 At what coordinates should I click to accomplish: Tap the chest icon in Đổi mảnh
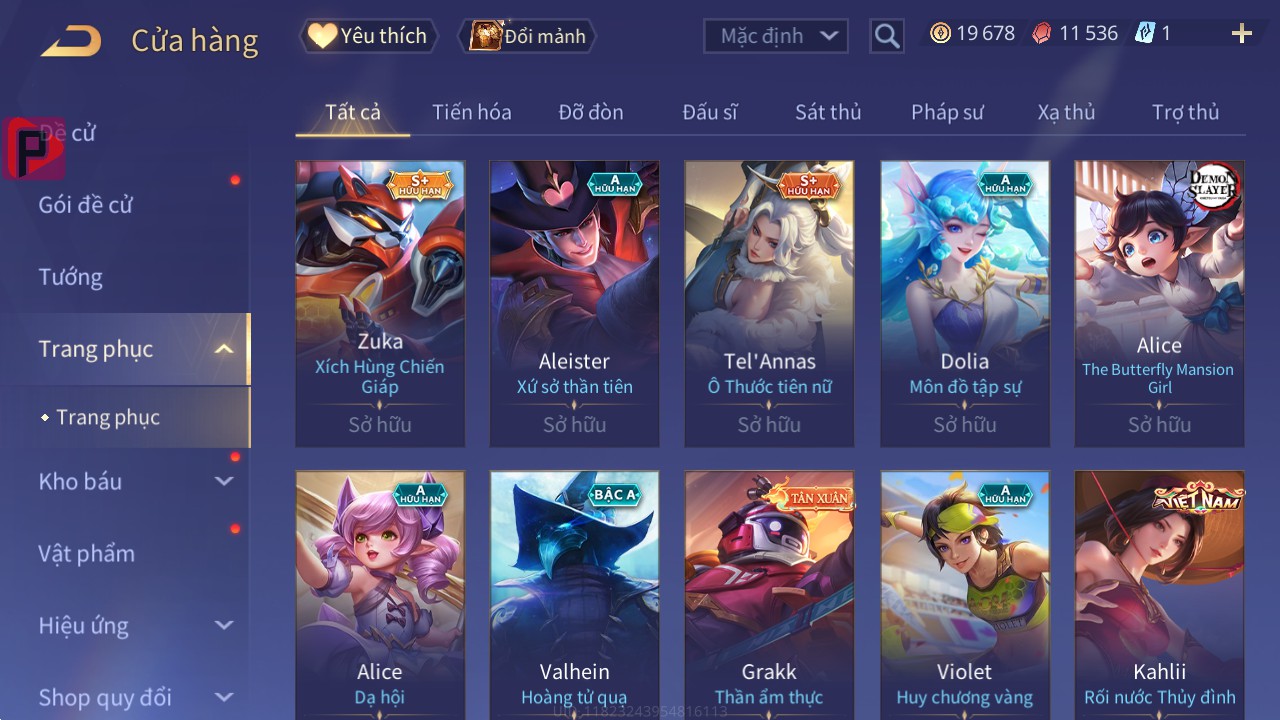click(485, 36)
